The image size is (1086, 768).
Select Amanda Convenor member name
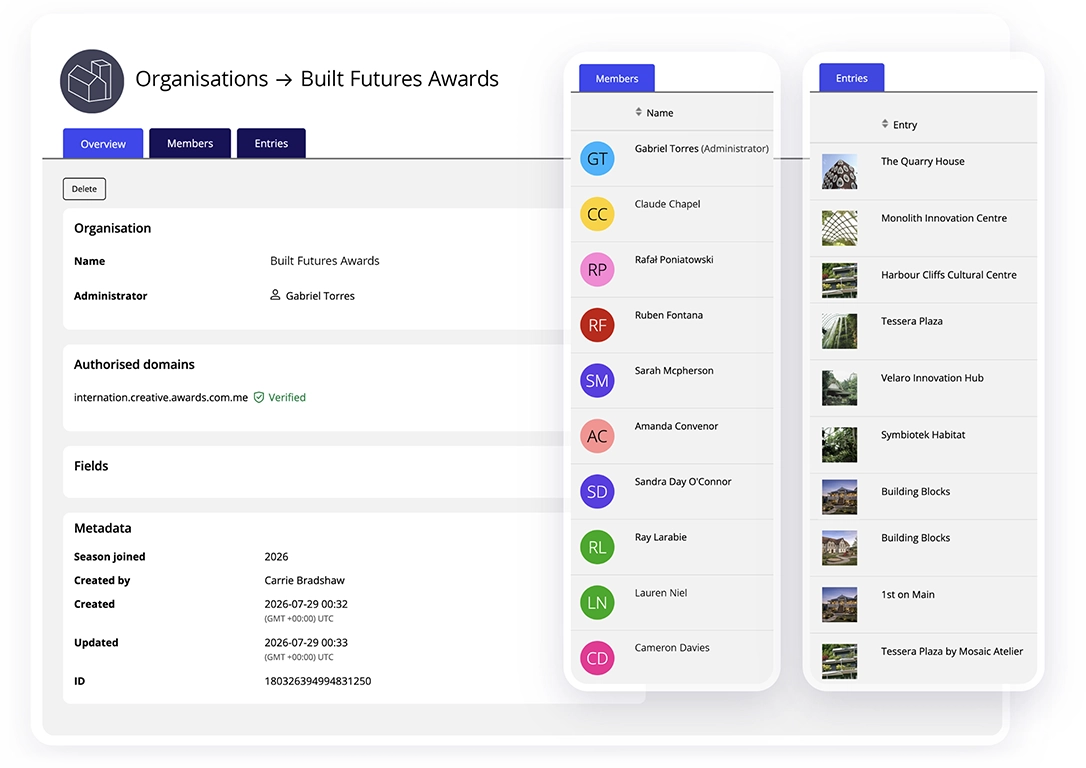tap(677, 427)
